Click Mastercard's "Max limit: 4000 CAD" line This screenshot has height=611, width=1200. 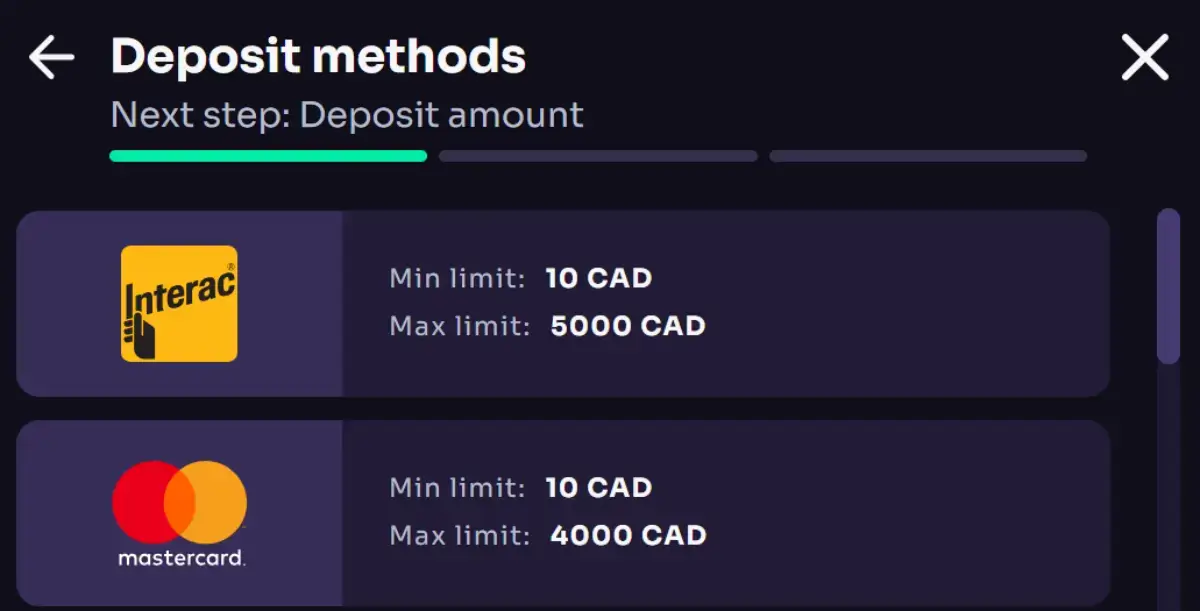coord(547,535)
